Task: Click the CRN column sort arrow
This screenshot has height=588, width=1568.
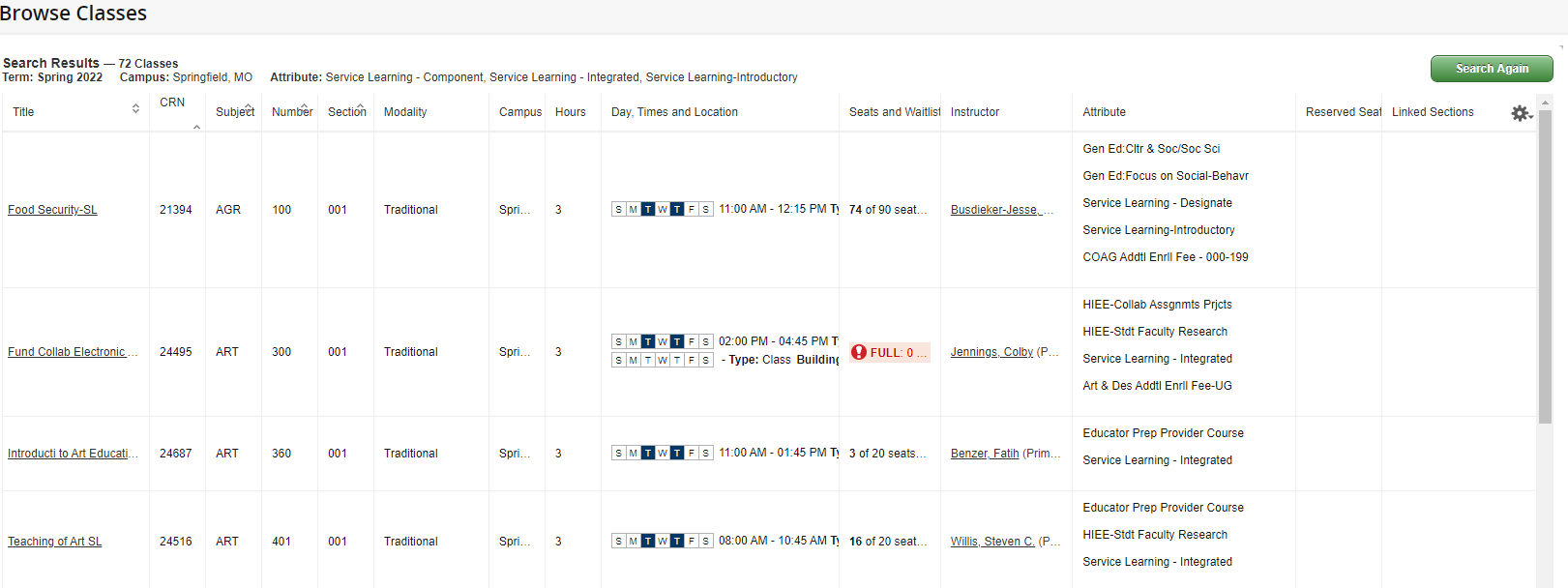Action: pyautogui.click(x=196, y=127)
